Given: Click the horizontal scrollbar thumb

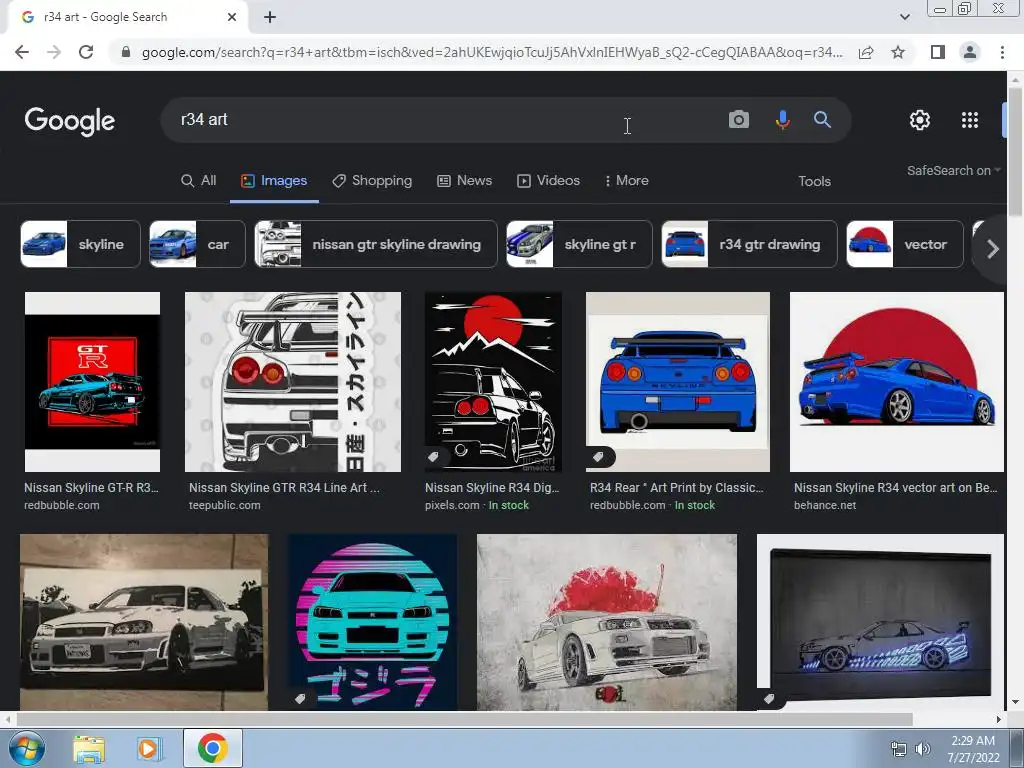Looking at the screenshot, I should click(x=464, y=720).
